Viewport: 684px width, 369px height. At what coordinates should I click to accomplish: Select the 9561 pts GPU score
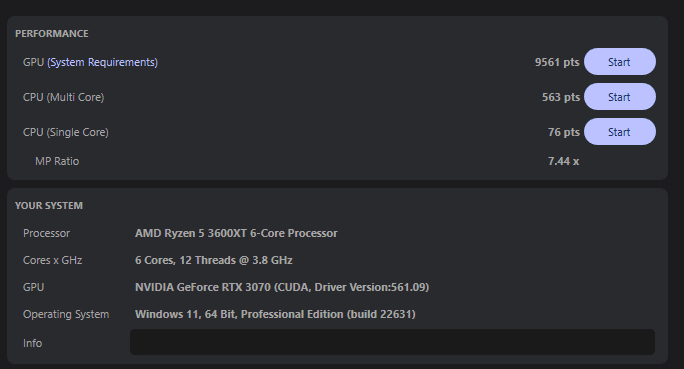[557, 62]
